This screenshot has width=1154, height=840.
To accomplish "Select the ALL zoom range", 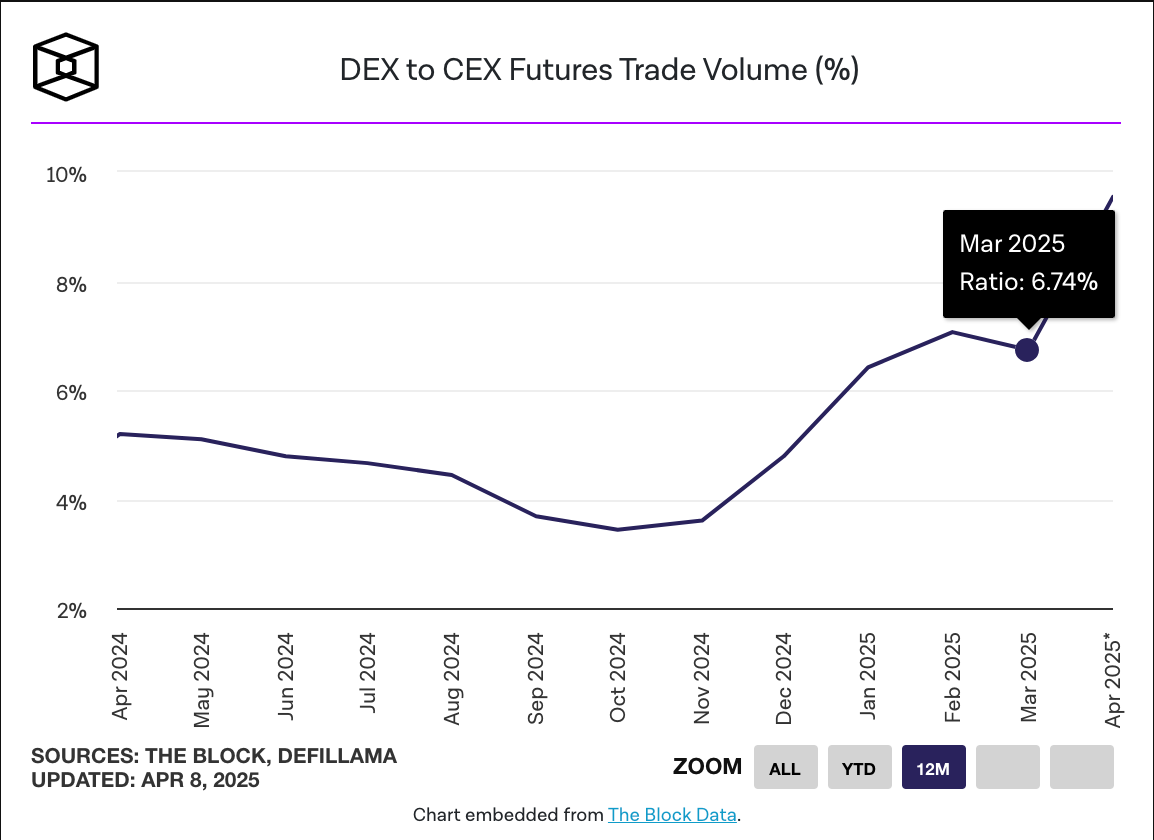I will coord(785,767).
